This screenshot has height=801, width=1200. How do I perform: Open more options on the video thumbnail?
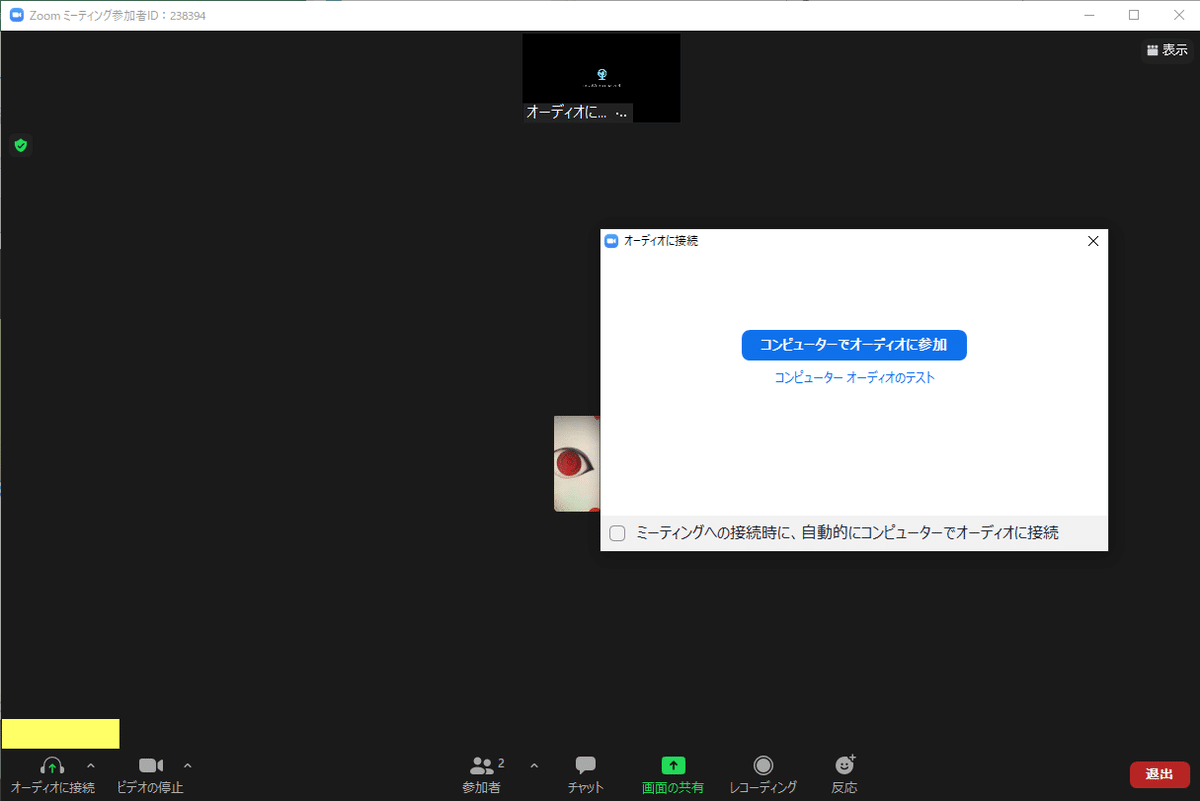pos(623,112)
